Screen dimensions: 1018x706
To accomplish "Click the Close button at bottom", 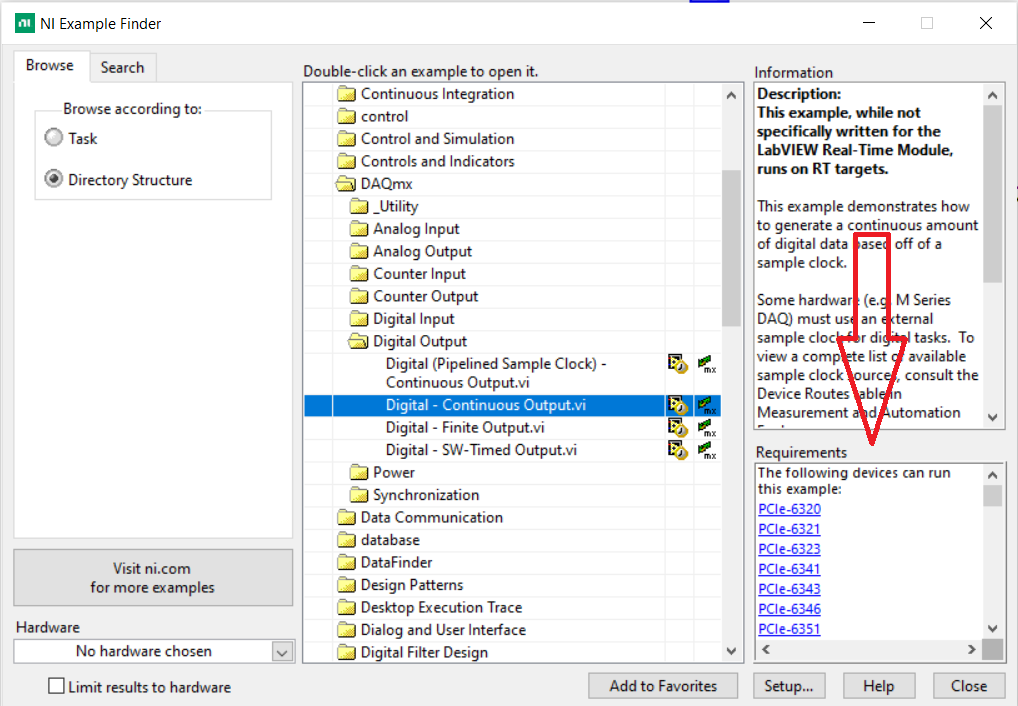I will coord(969,687).
